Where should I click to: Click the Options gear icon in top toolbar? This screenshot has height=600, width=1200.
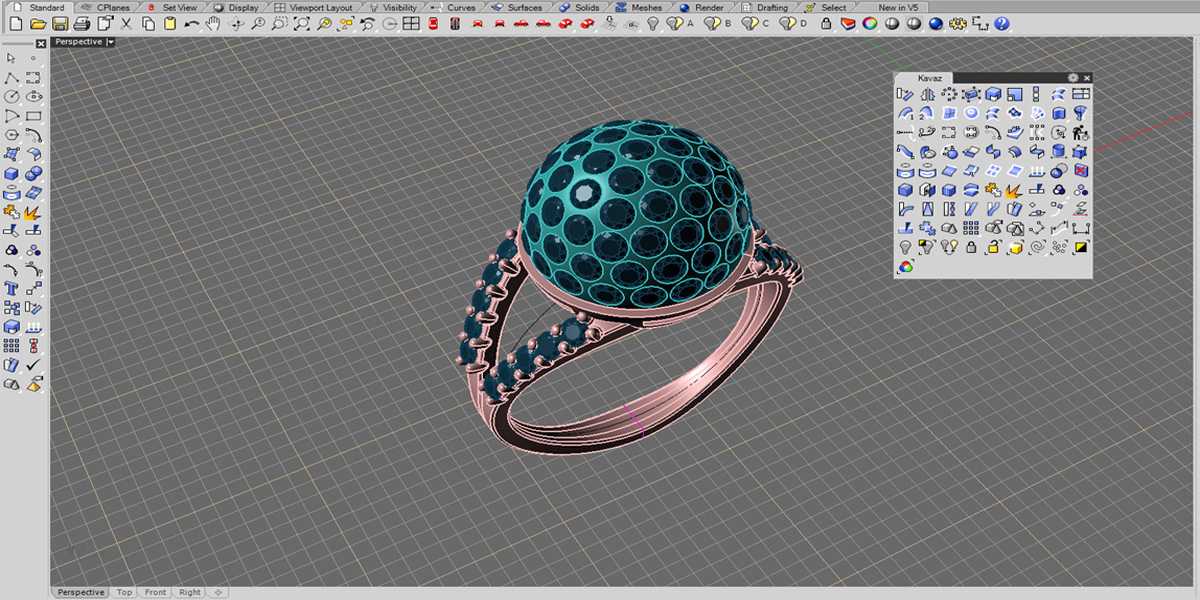coord(958,23)
